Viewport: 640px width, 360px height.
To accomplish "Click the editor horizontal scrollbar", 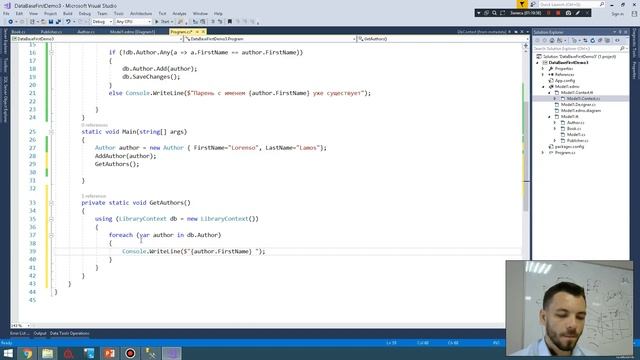I will click(267, 326).
